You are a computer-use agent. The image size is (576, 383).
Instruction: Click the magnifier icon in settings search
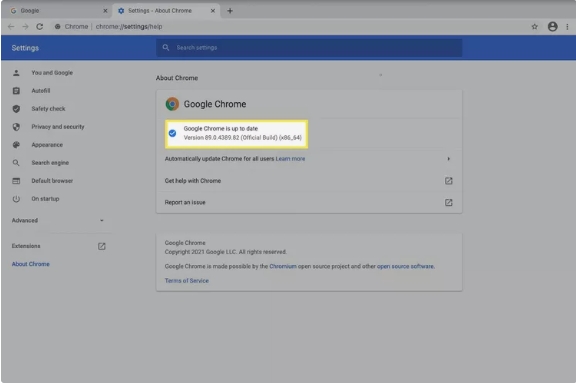(x=166, y=47)
